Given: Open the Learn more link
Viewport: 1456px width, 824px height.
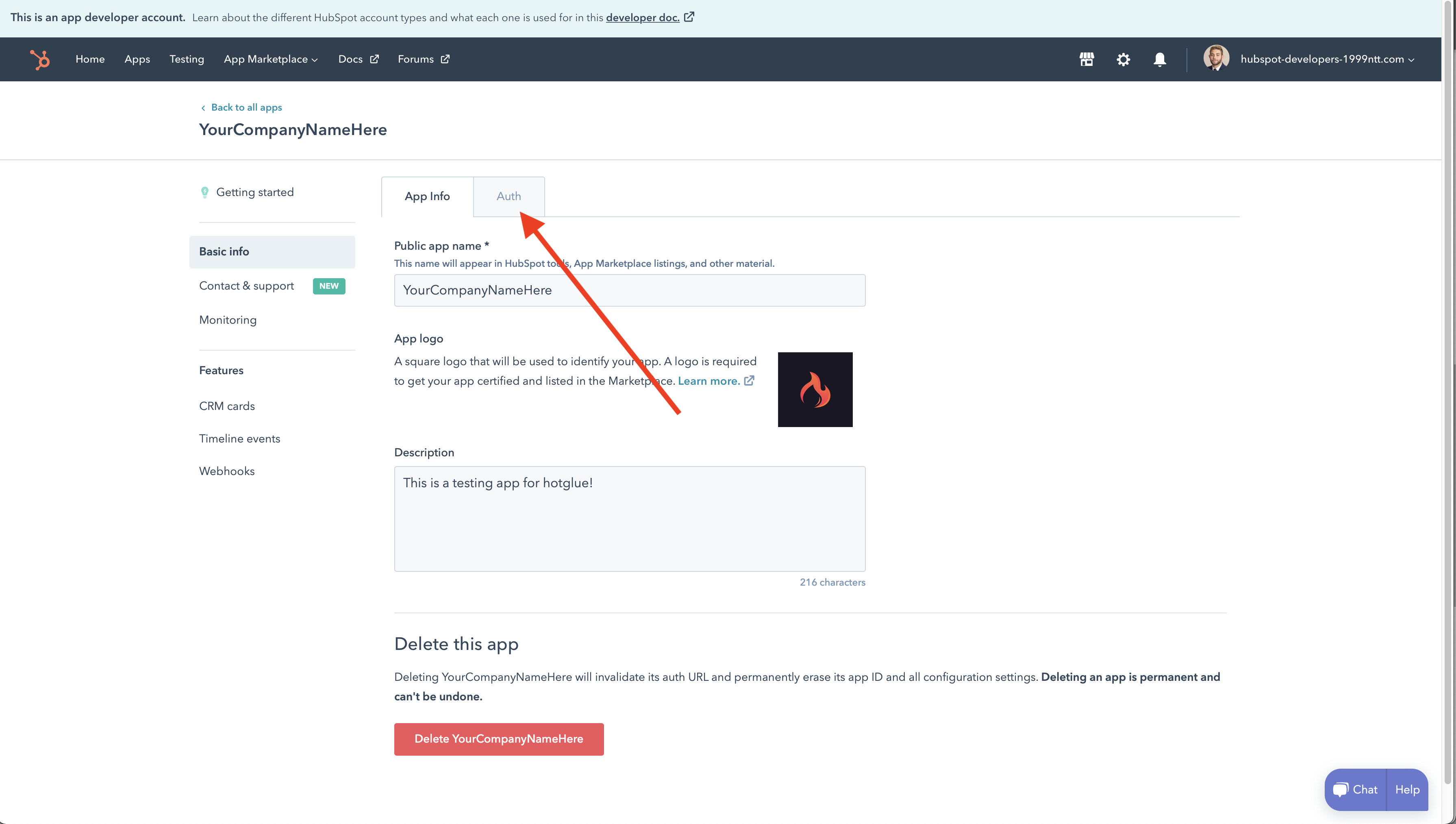Looking at the screenshot, I should coord(708,381).
